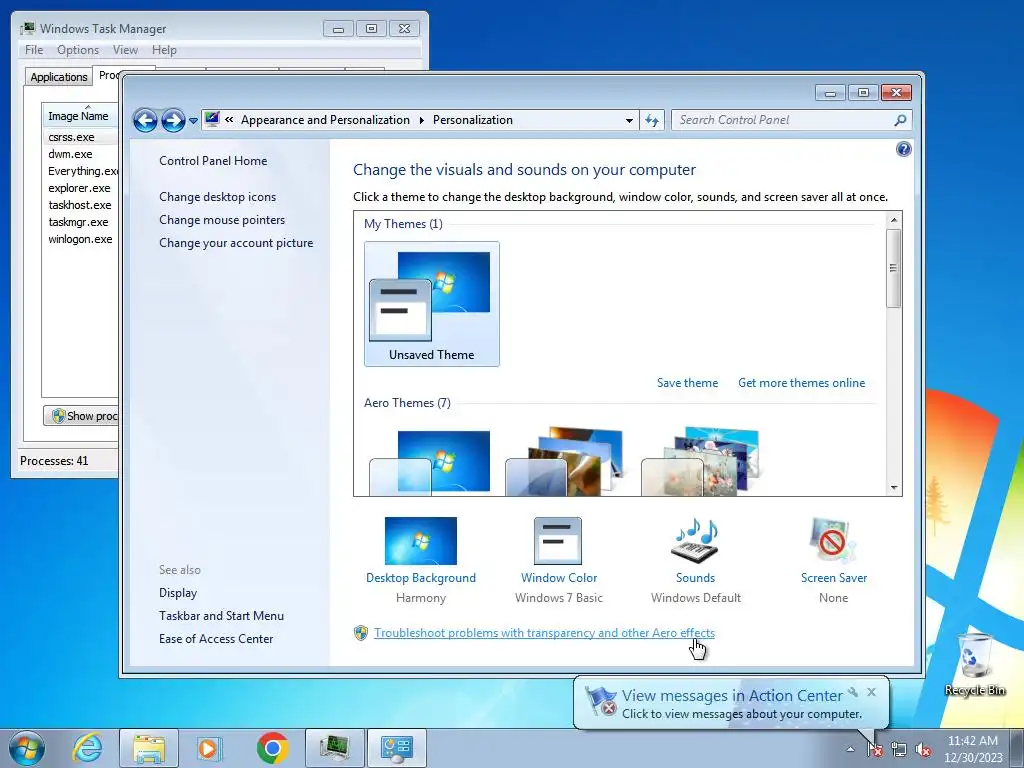Open Display under See also
The width and height of the screenshot is (1024, 768).
tap(178, 593)
